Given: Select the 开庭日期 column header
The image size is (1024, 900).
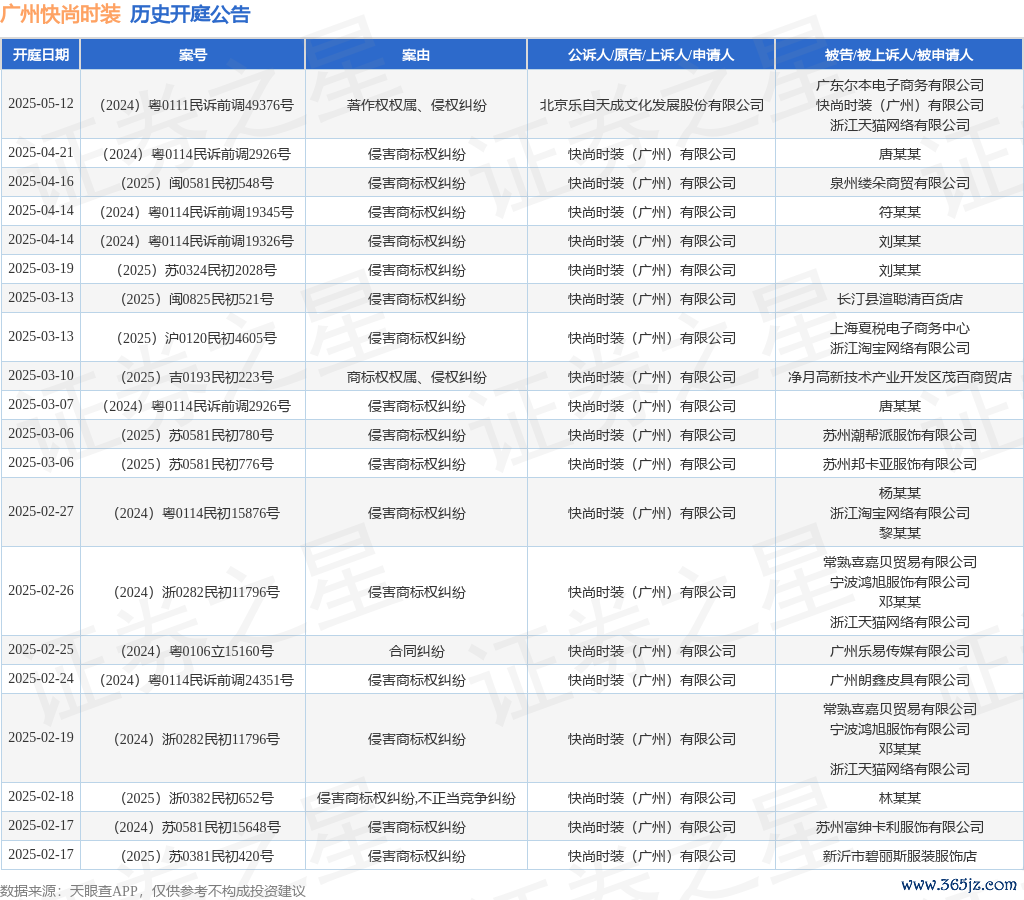Looking at the screenshot, I should click(40, 55).
